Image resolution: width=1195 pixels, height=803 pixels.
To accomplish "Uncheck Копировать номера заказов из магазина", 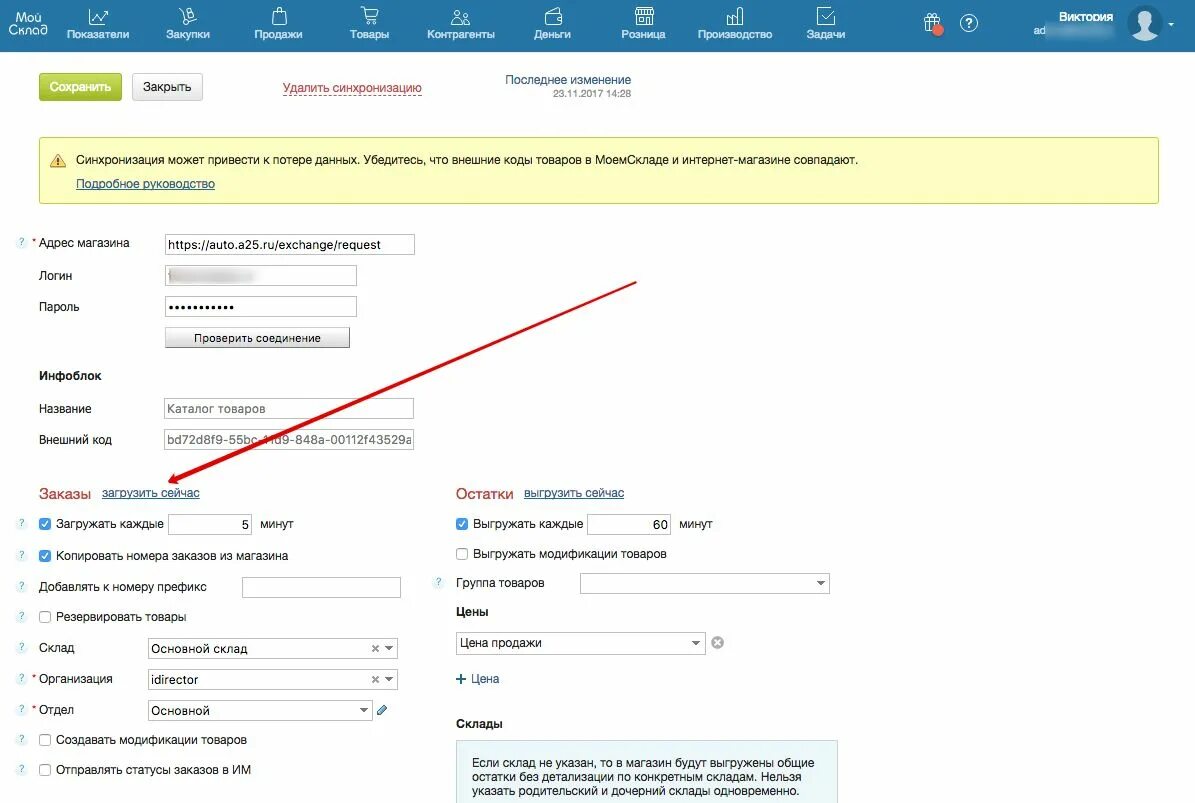I will [x=45, y=556].
